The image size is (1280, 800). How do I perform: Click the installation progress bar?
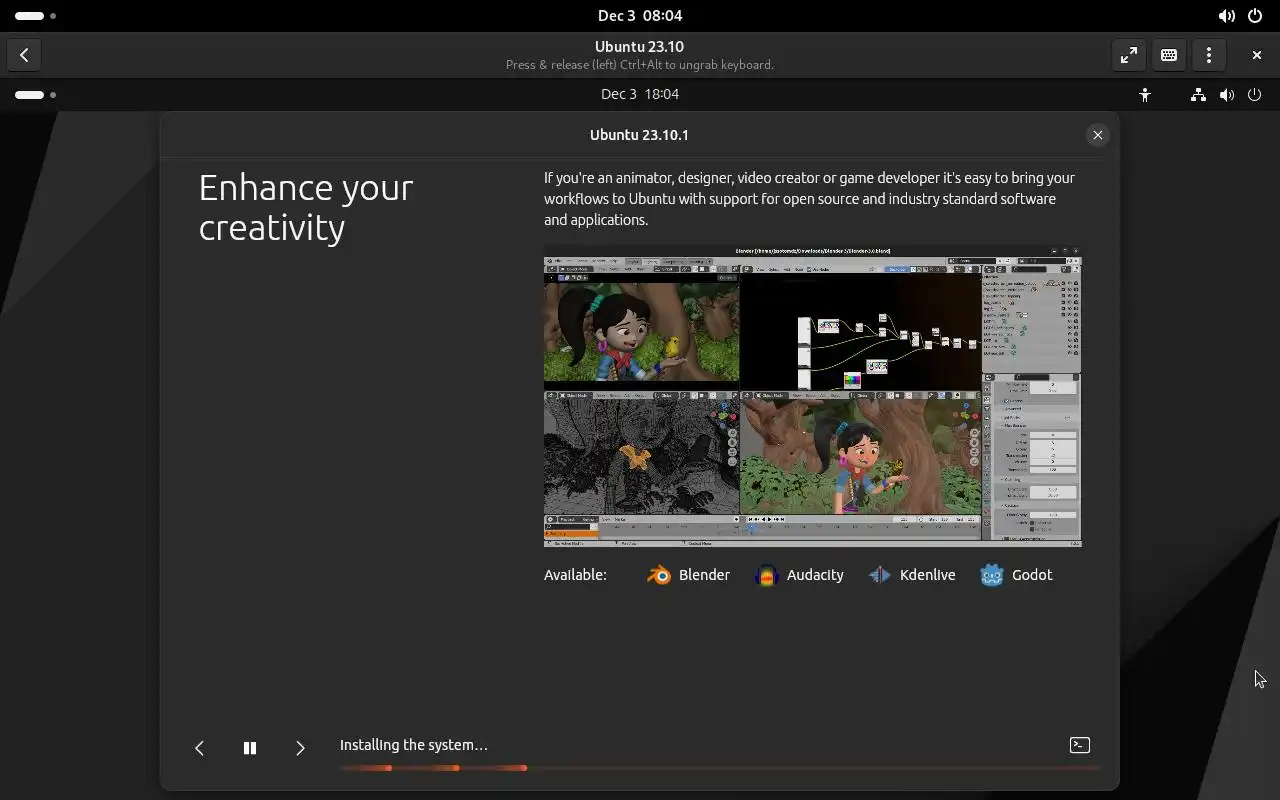click(x=720, y=768)
